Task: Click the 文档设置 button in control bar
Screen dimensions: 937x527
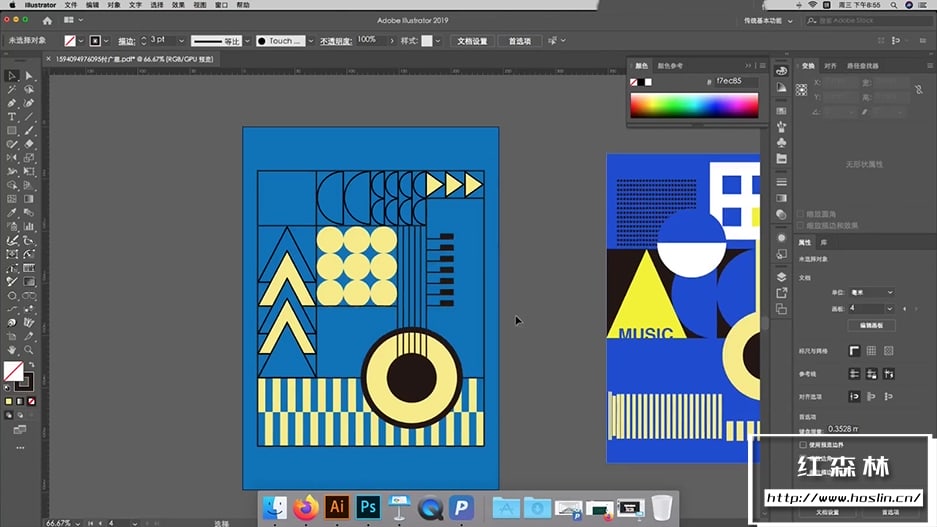Action: (x=472, y=41)
